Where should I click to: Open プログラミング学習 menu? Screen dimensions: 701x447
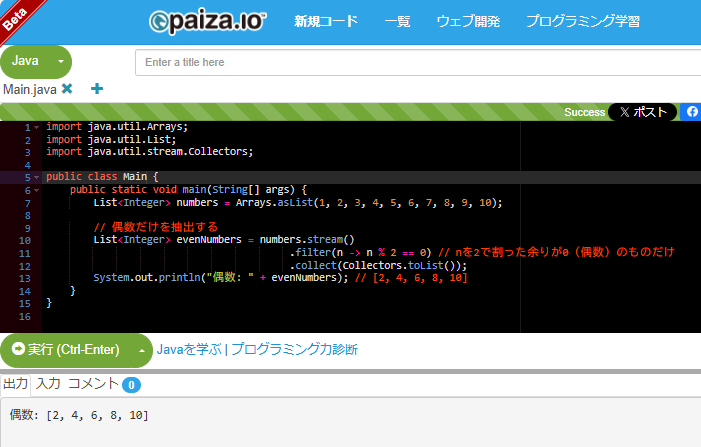coord(583,21)
